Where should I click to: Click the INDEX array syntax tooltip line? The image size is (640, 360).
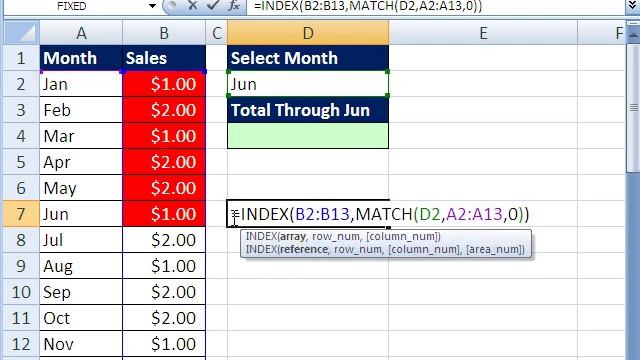click(x=343, y=236)
